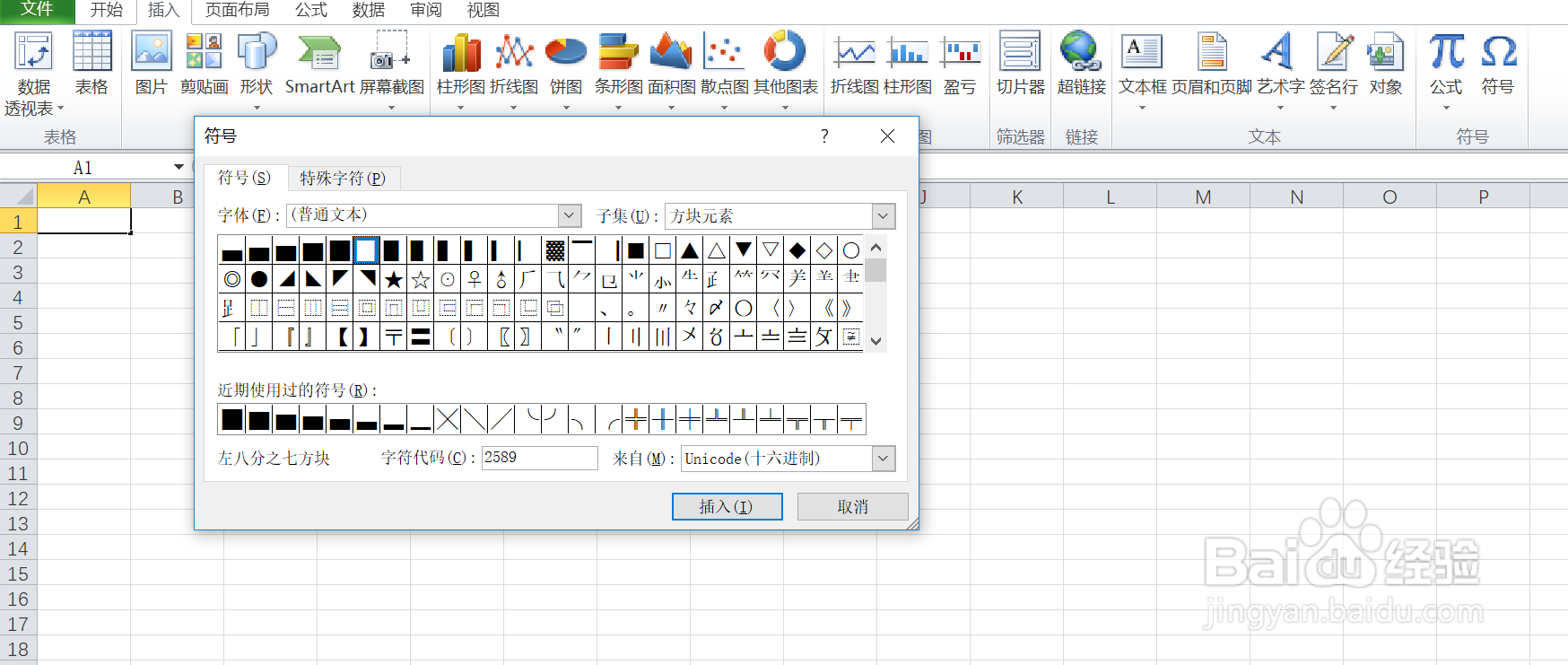Switch to the 特殊字符 tab
The image size is (1568, 665).
343,178
